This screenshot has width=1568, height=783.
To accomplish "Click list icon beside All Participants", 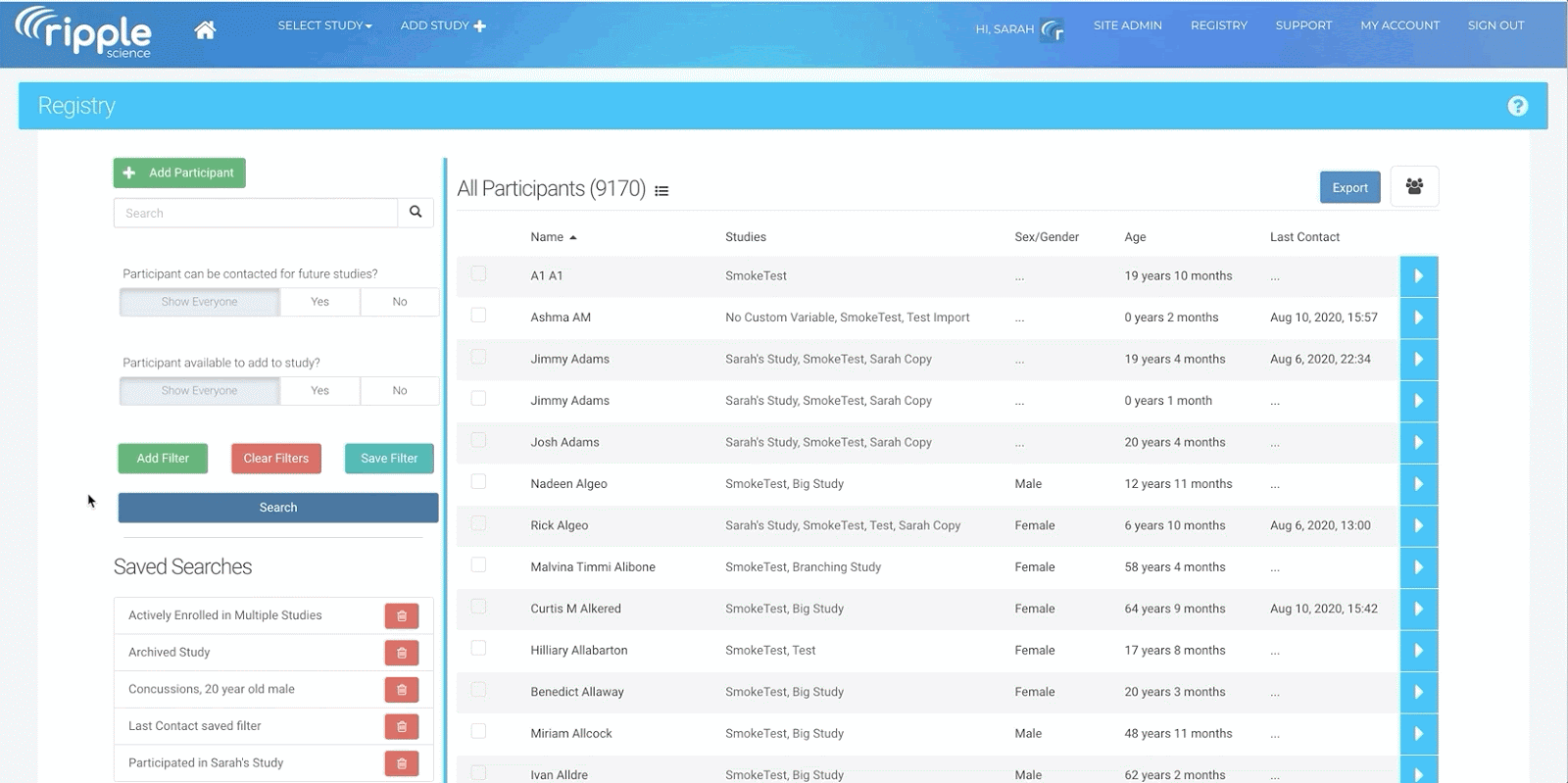I will tap(661, 191).
